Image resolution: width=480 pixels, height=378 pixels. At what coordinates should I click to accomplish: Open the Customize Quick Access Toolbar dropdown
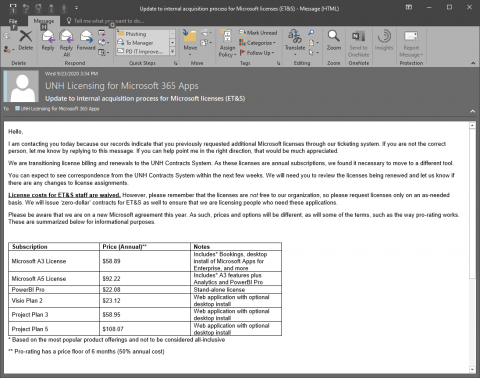[x=76, y=7]
